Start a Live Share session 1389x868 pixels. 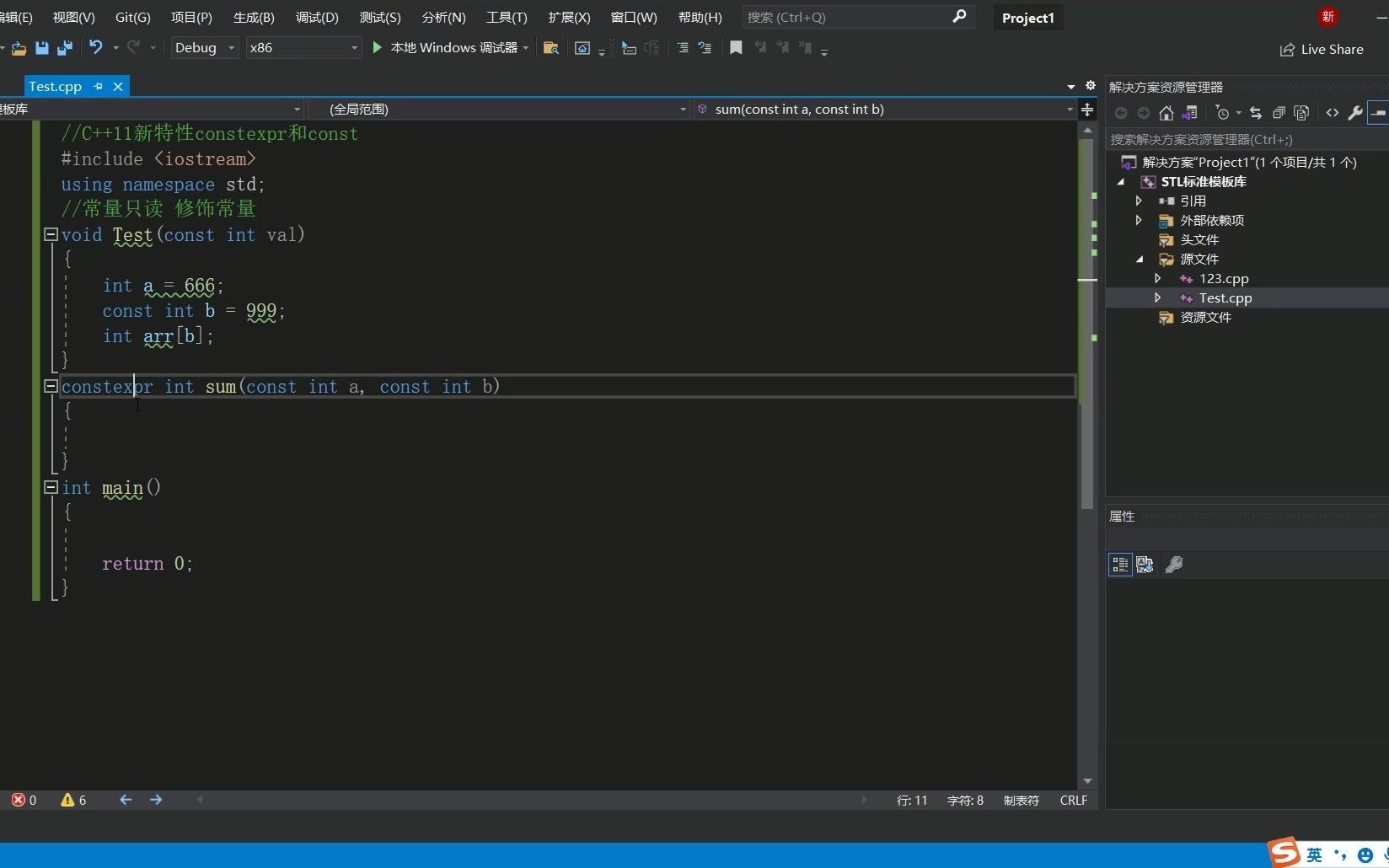click(x=1322, y=49)
